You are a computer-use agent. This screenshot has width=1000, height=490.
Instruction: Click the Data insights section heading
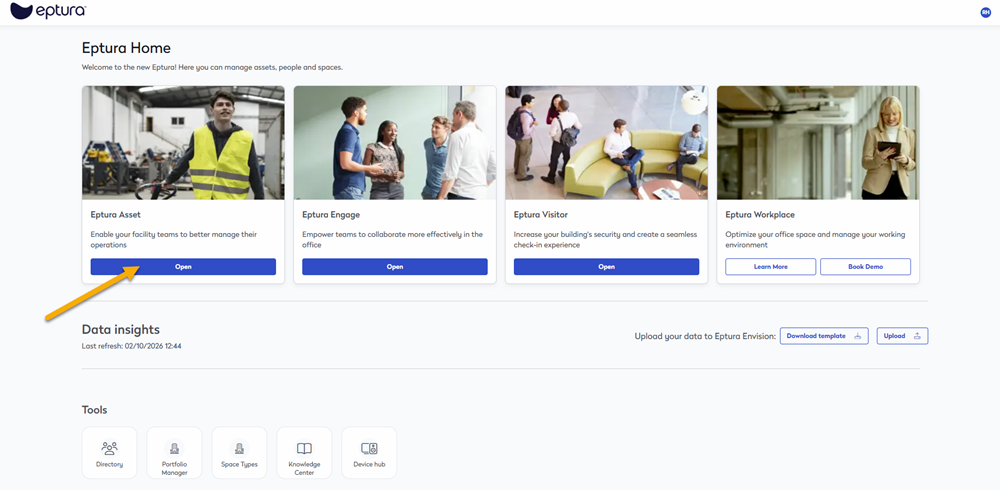[120, 329]
